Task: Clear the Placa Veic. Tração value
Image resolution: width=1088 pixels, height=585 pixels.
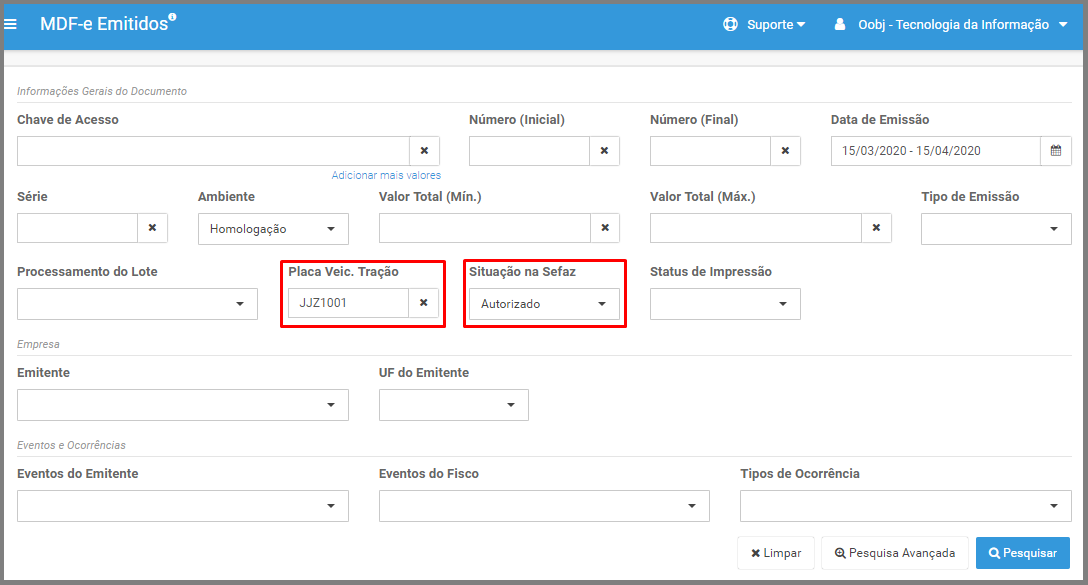Action: point(423,303)
